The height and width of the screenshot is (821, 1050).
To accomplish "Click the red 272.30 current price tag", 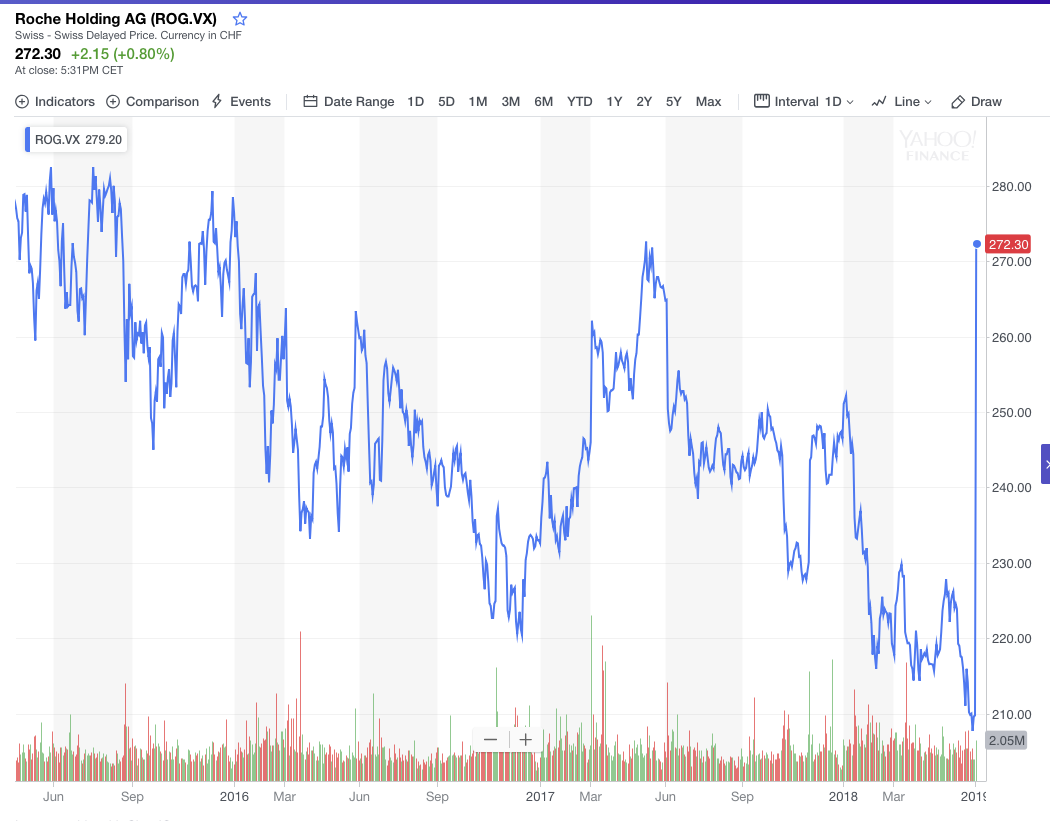I will coord(1008,244).
